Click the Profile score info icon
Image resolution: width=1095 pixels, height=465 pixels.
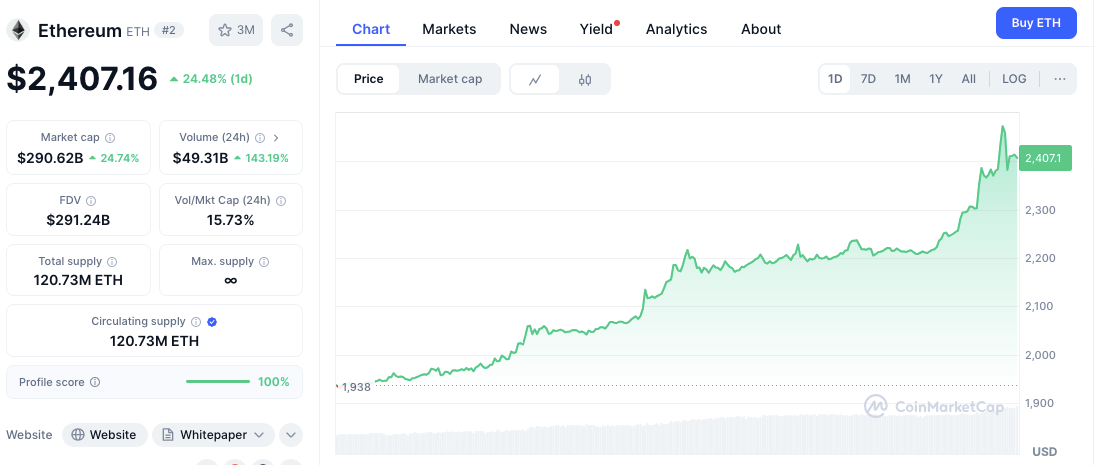(x=95, y=382)
